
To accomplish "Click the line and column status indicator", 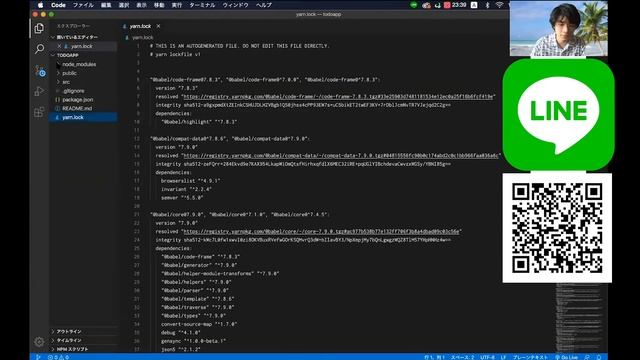I will [x=434, y=357].
